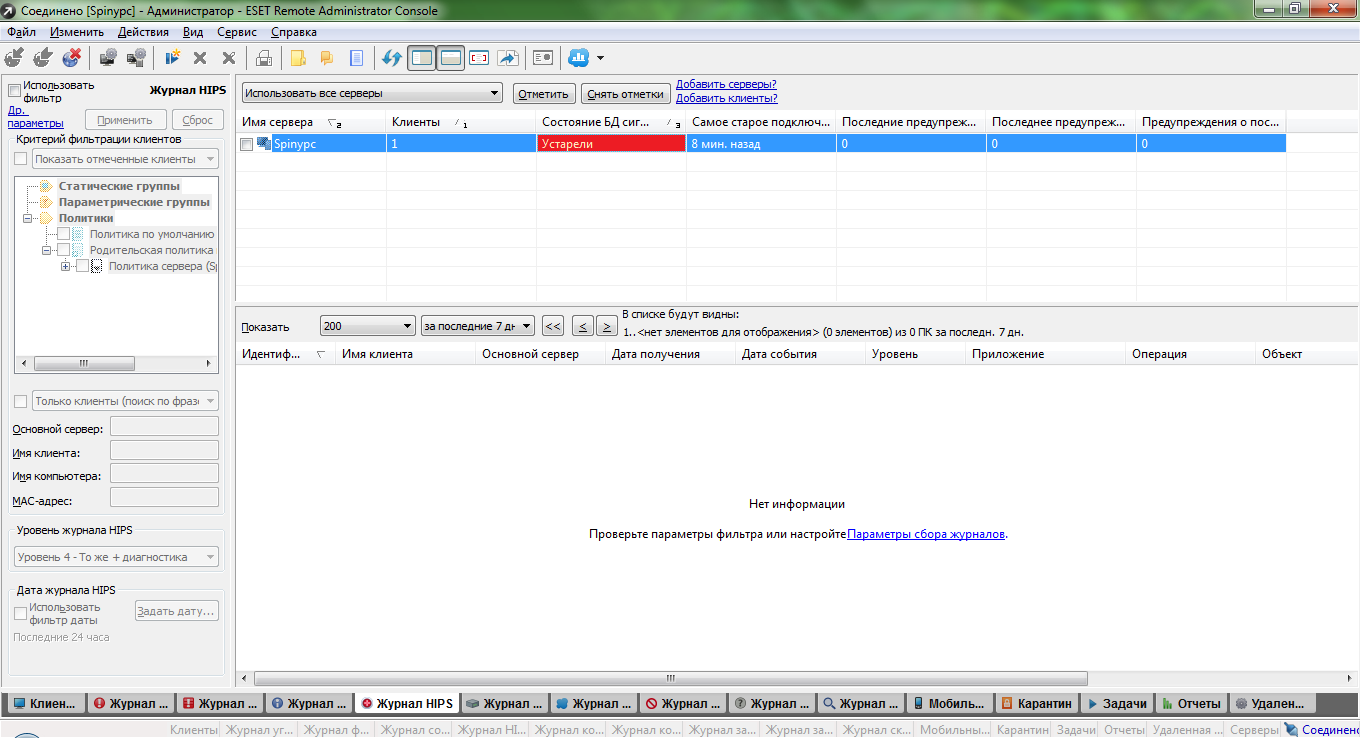Screen dimensions: 1360x738
Task: Check the Политика по умолчанию checkbox
Action: pos(63,234)
